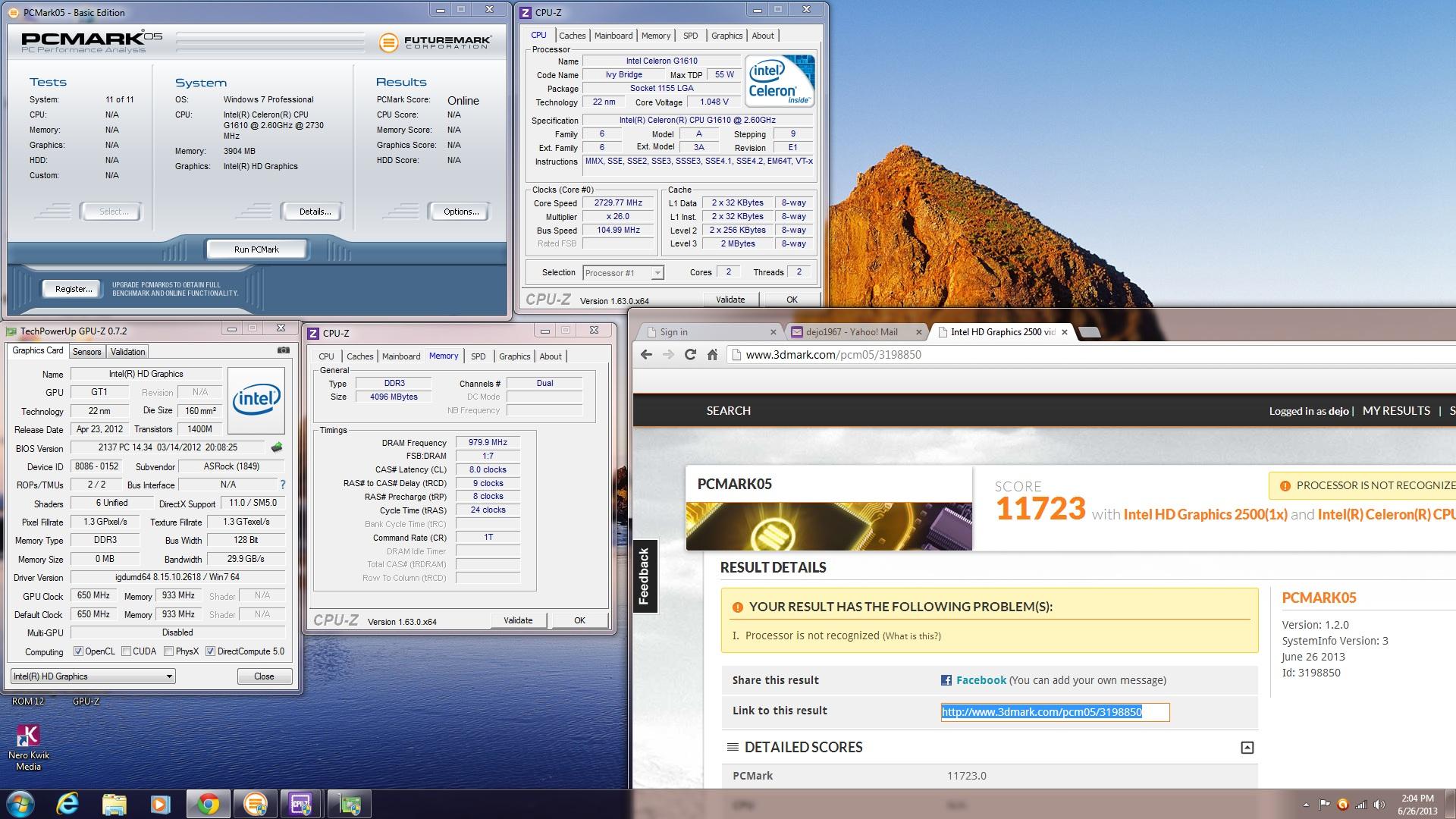This screenshot has height=819, width=1456.
Task: Click the Bus Interface question mark in GPU-Z
Action: 283,485
